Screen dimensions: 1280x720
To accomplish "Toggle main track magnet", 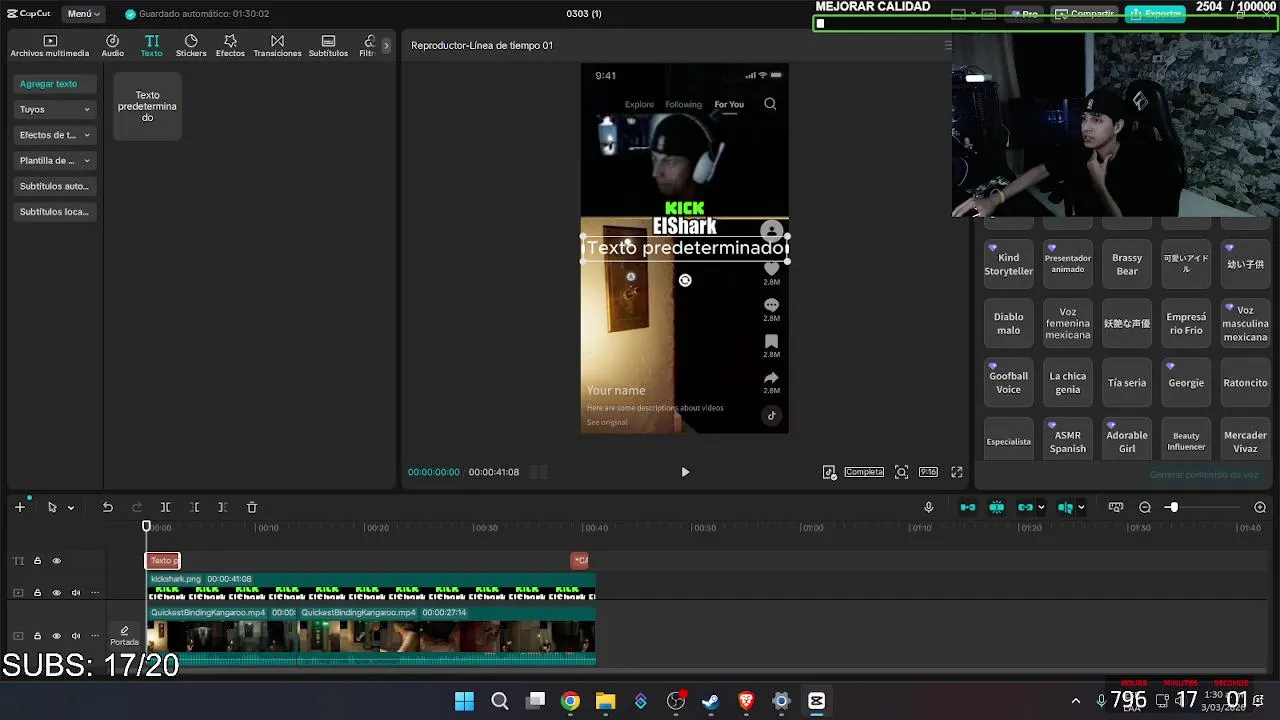I will 968,507.
